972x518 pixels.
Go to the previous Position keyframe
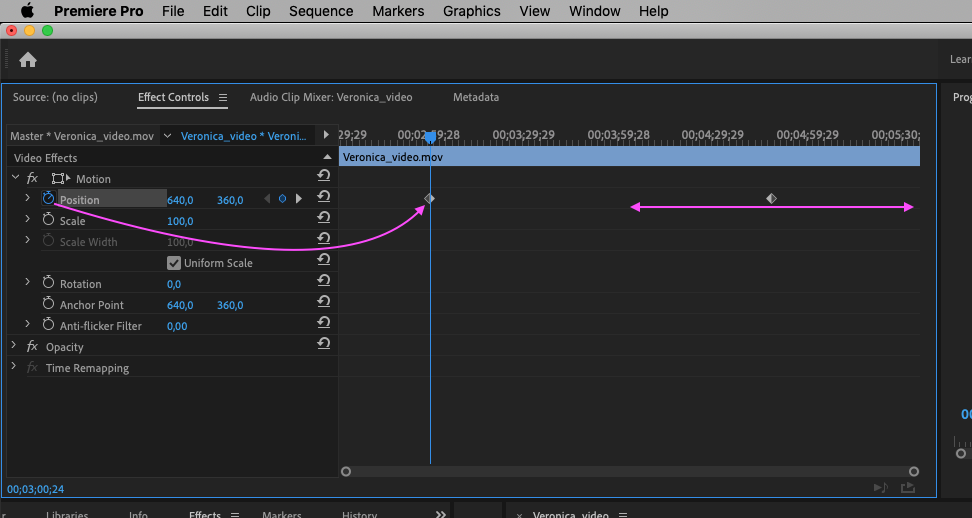pyautogui.click(x=267, y=199)
